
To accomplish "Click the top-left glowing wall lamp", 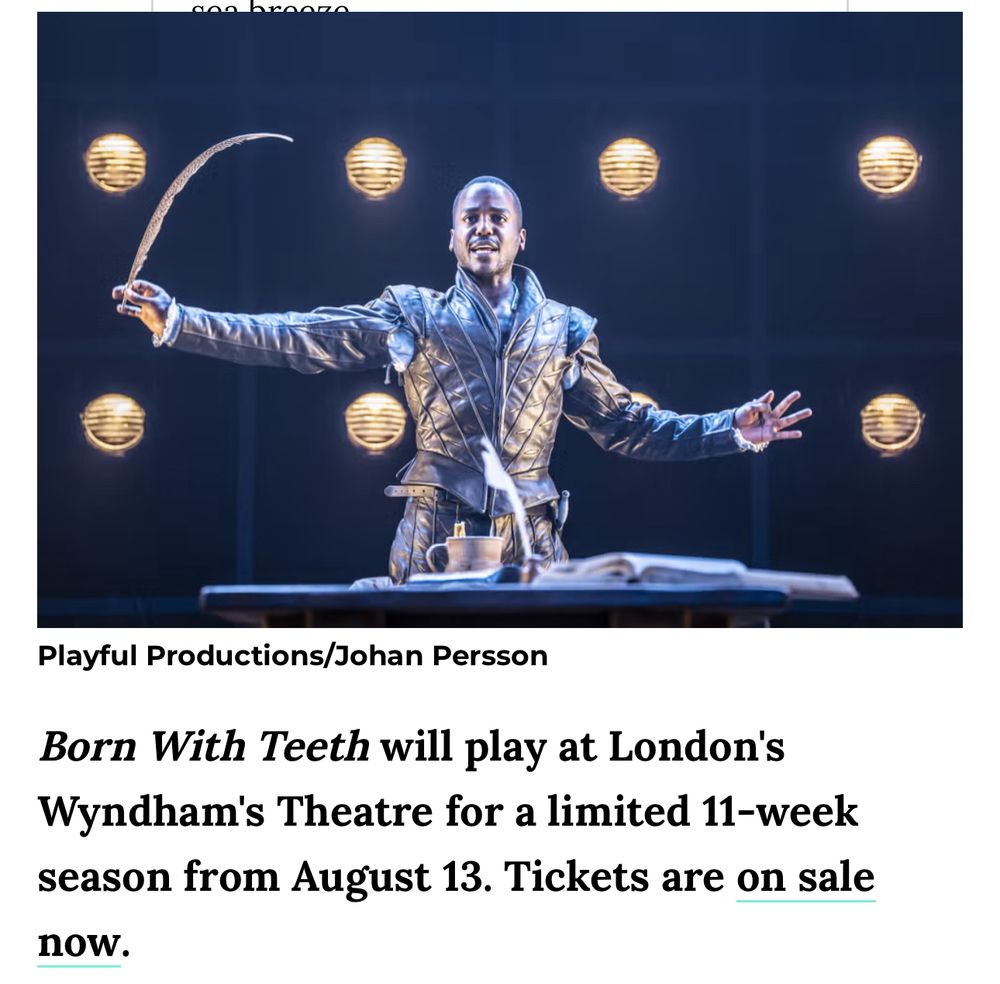I will tap(115, 163).
